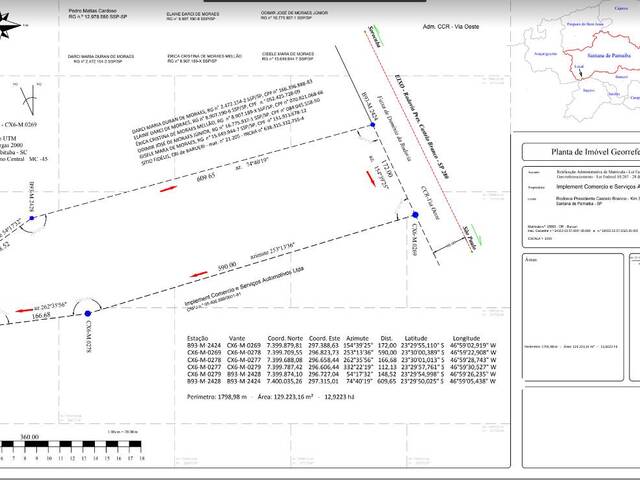
Task: Click the 'azimute 253°13'36"' label on the drawing
Action: [x=273, y=251]
